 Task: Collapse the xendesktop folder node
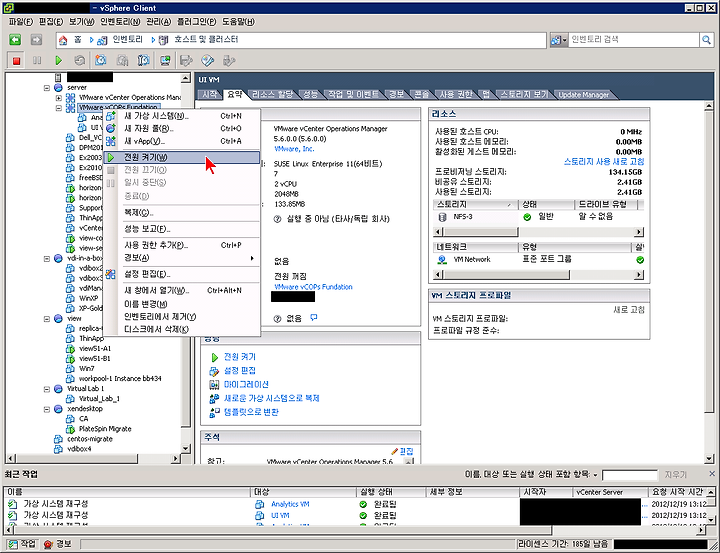(47, 409)
